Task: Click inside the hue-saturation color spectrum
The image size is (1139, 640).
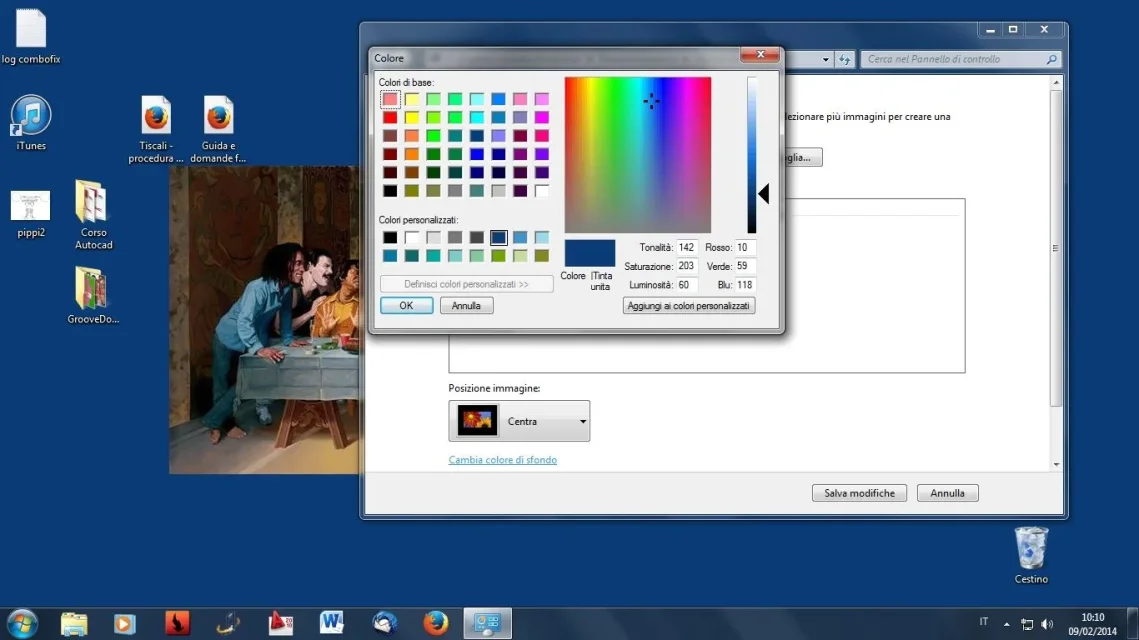Action: point(638,155)
